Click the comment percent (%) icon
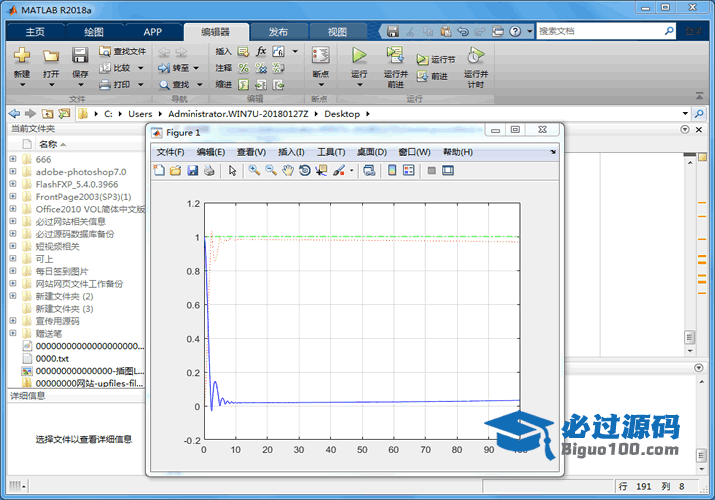Screen dimensions: 715x500 (x=244, y=68)
